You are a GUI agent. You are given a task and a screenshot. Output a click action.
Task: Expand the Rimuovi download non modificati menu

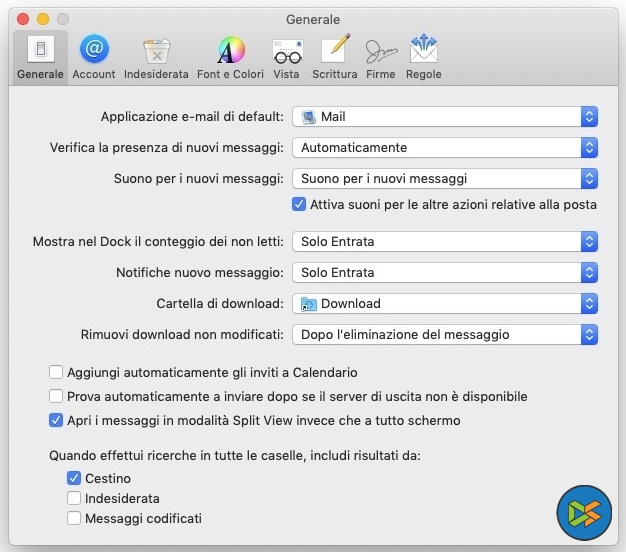point(445,335)
